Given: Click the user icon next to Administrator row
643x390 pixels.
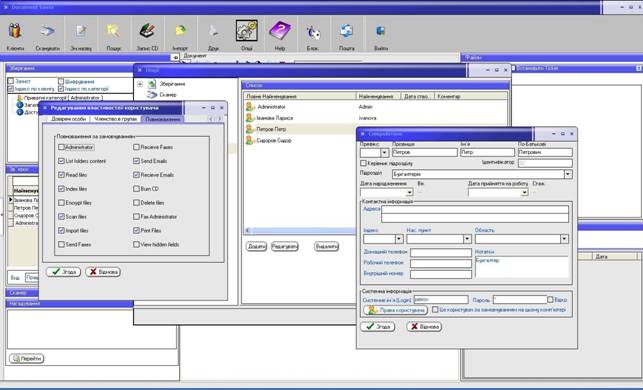Looking at the screenshot, I should pyautogui.click(x=250, y=107).
